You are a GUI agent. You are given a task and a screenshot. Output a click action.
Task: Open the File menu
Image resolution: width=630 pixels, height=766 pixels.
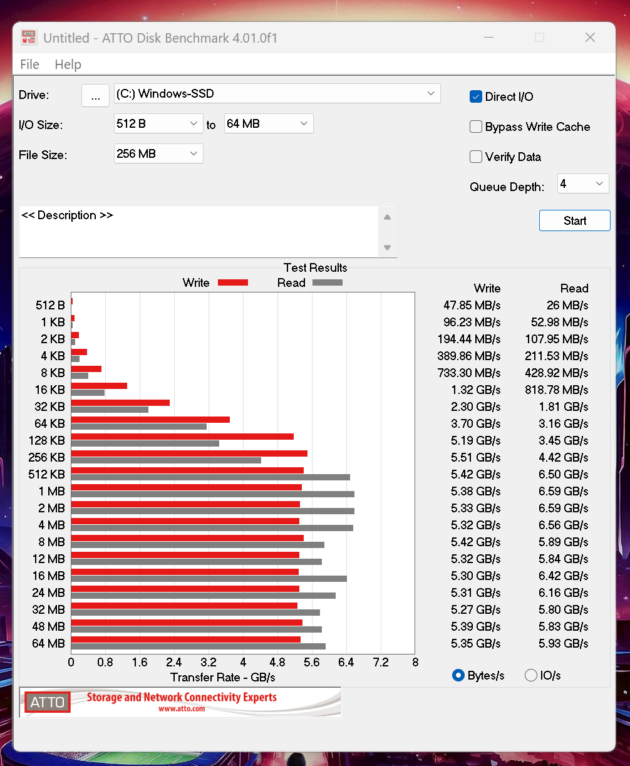[30, 64]
